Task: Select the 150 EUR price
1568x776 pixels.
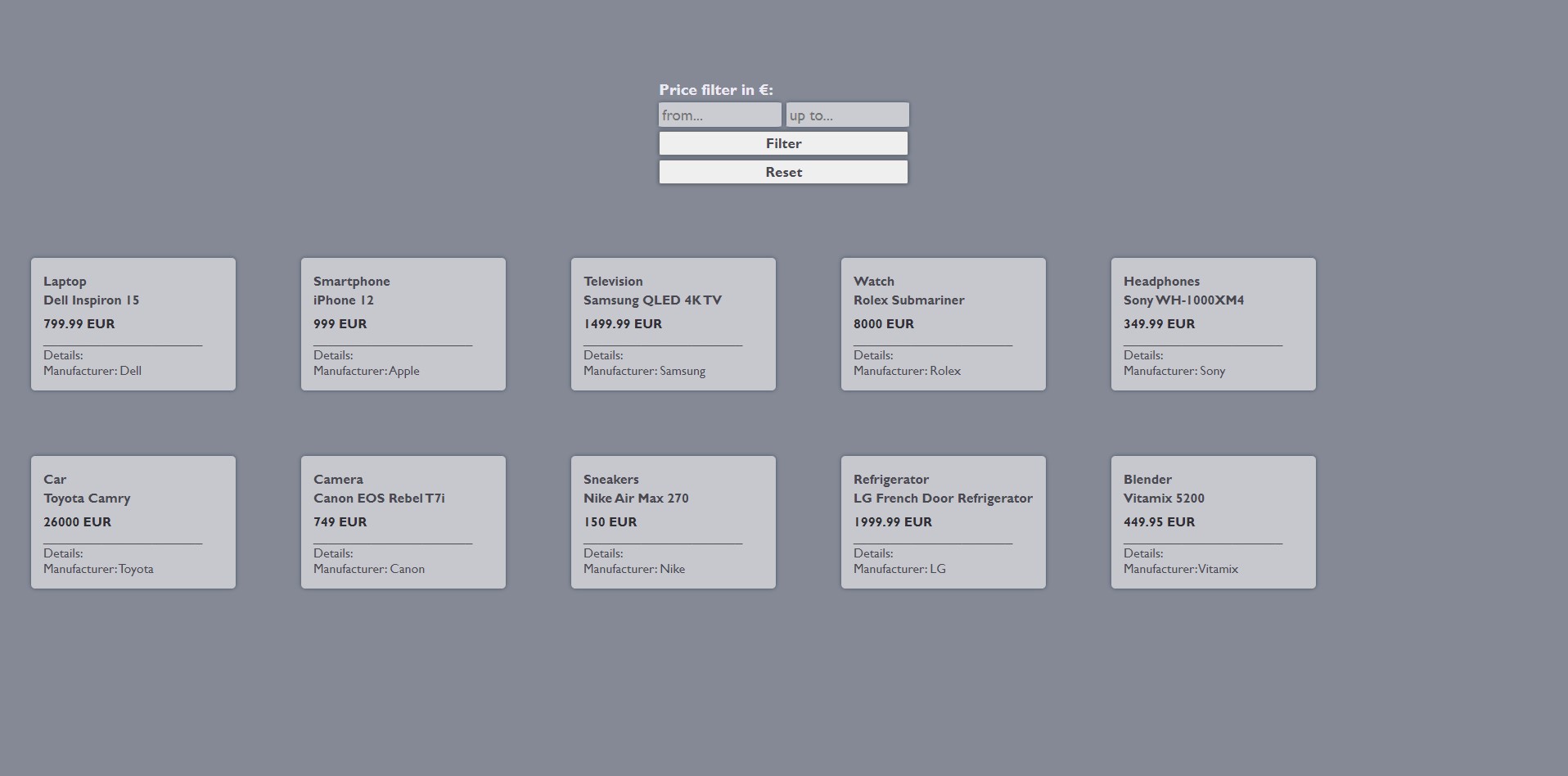Action: tap(611, 522)
